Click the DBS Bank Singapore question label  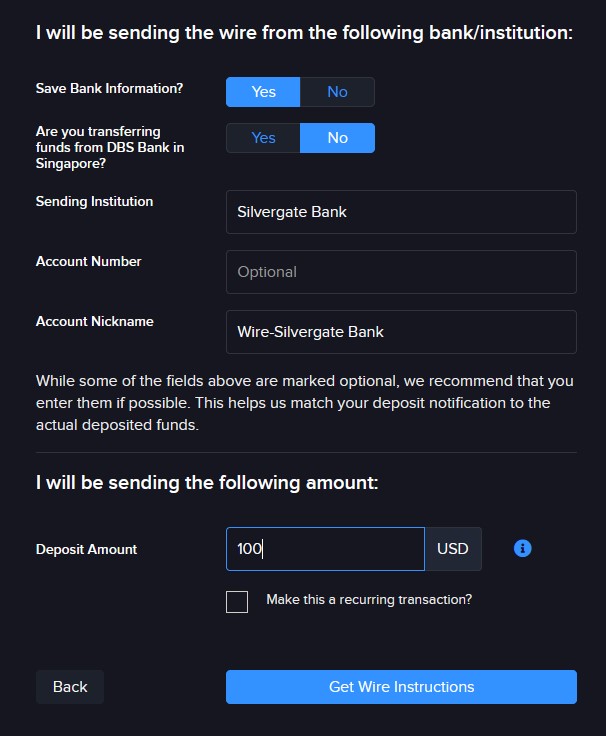110,147
